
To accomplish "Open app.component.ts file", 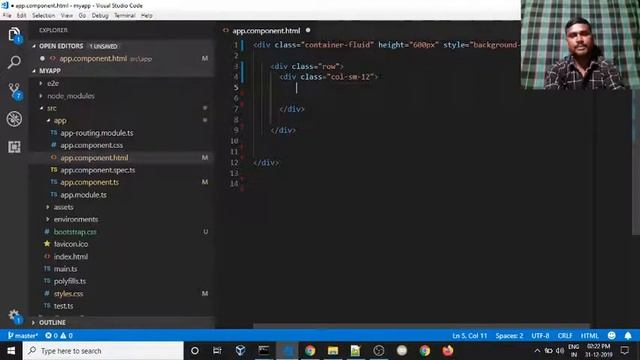I will [89, 182].
